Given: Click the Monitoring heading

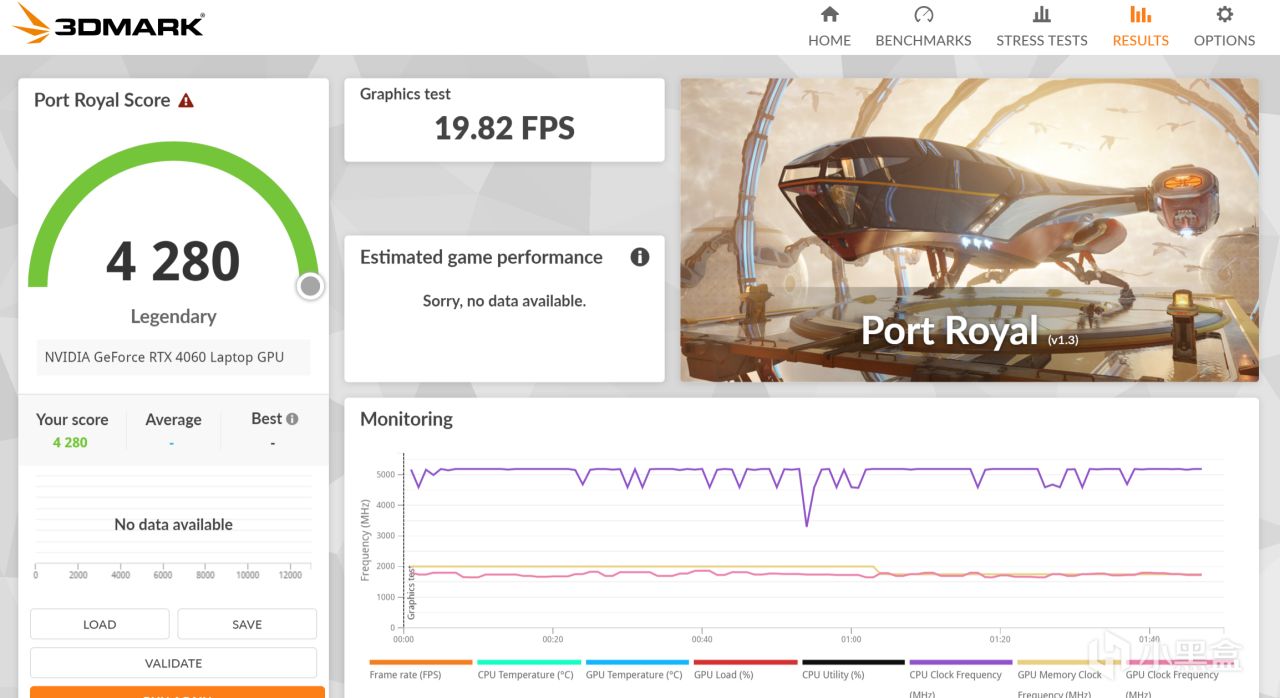Looking at the screenshot, I should [x=406, y=419].
